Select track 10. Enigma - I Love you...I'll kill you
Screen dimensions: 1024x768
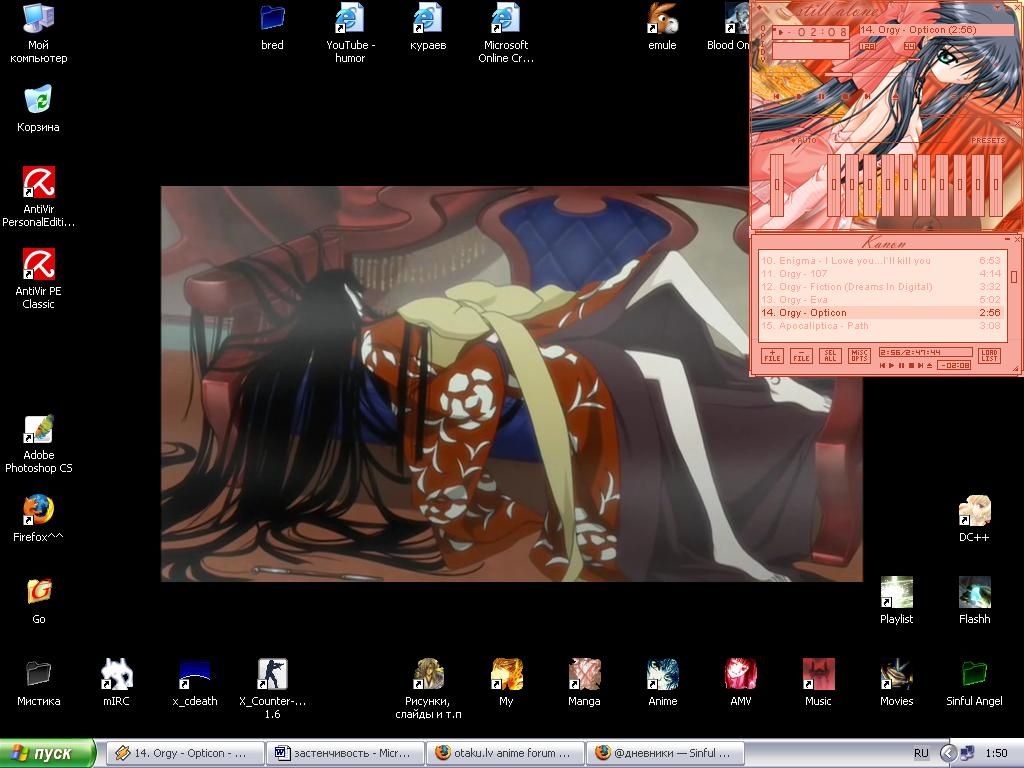(x=880, y=261)
